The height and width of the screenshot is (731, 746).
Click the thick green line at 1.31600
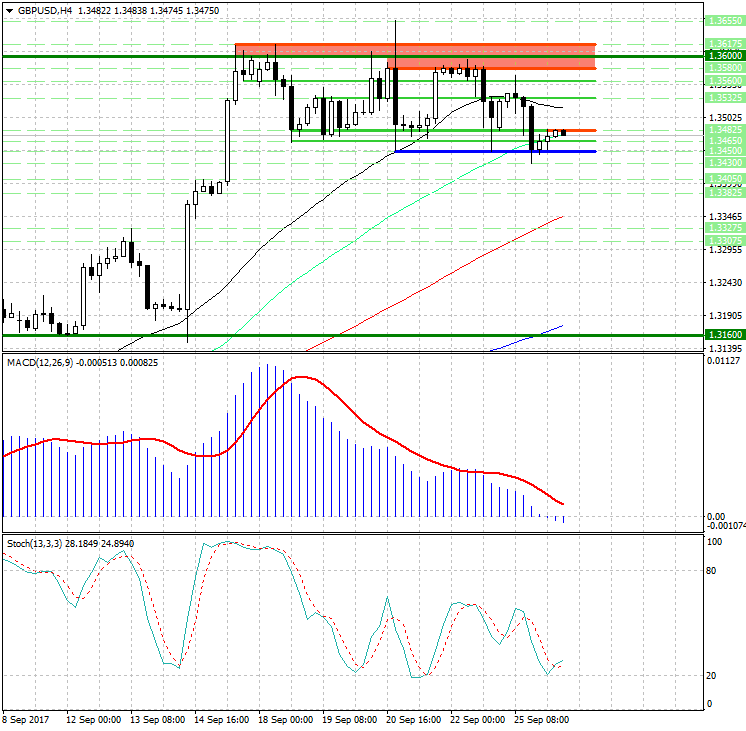pyautogui.click(x=350, y=335)
